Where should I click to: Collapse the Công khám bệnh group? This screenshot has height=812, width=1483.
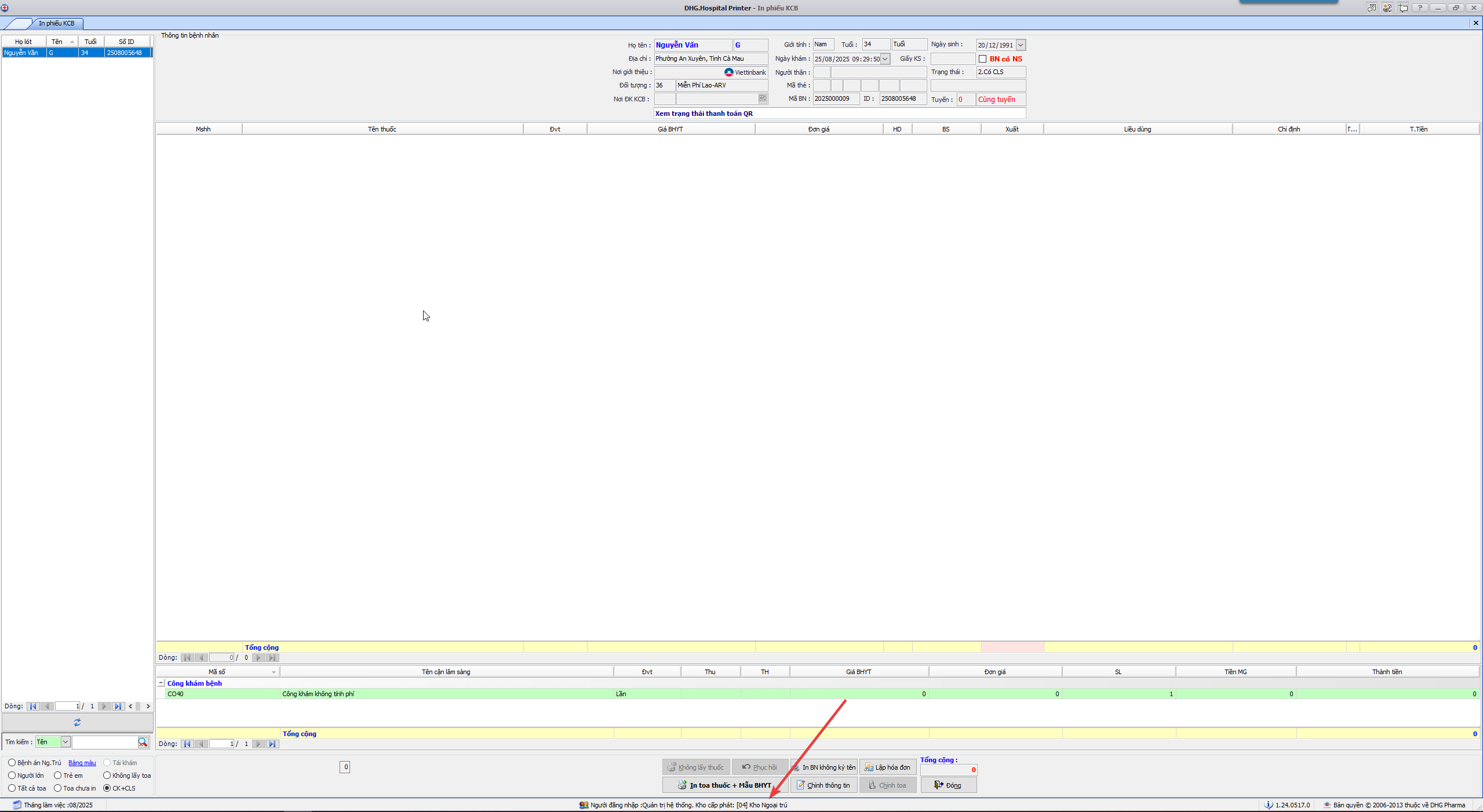pos(161,683)
